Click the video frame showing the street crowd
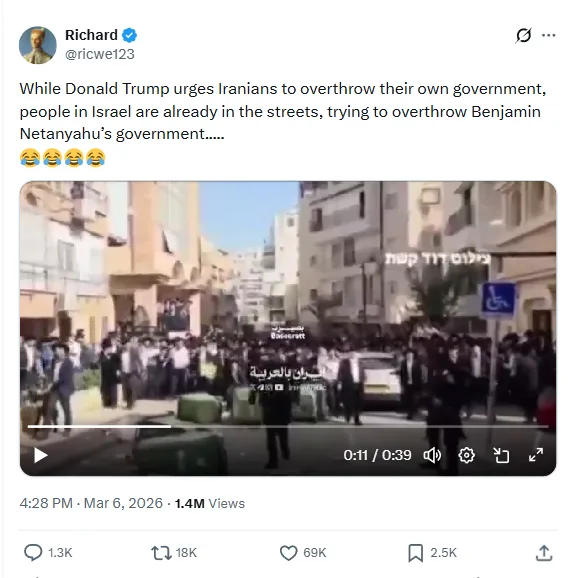The height and width of the screenshot is (578, 571). tap(288, 302)
